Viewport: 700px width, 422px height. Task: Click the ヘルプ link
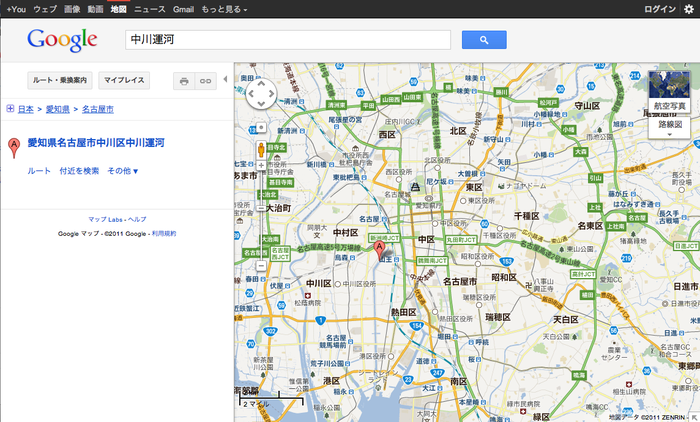coord(137,219)
